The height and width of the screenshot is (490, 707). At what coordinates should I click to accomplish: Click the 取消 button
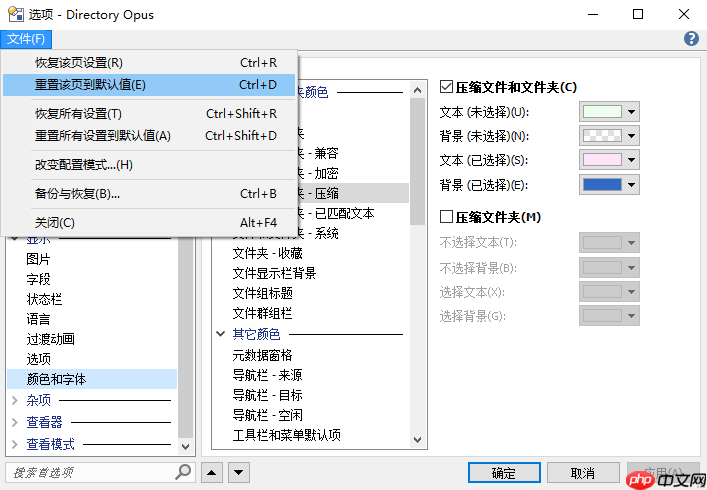pos(583,473)
